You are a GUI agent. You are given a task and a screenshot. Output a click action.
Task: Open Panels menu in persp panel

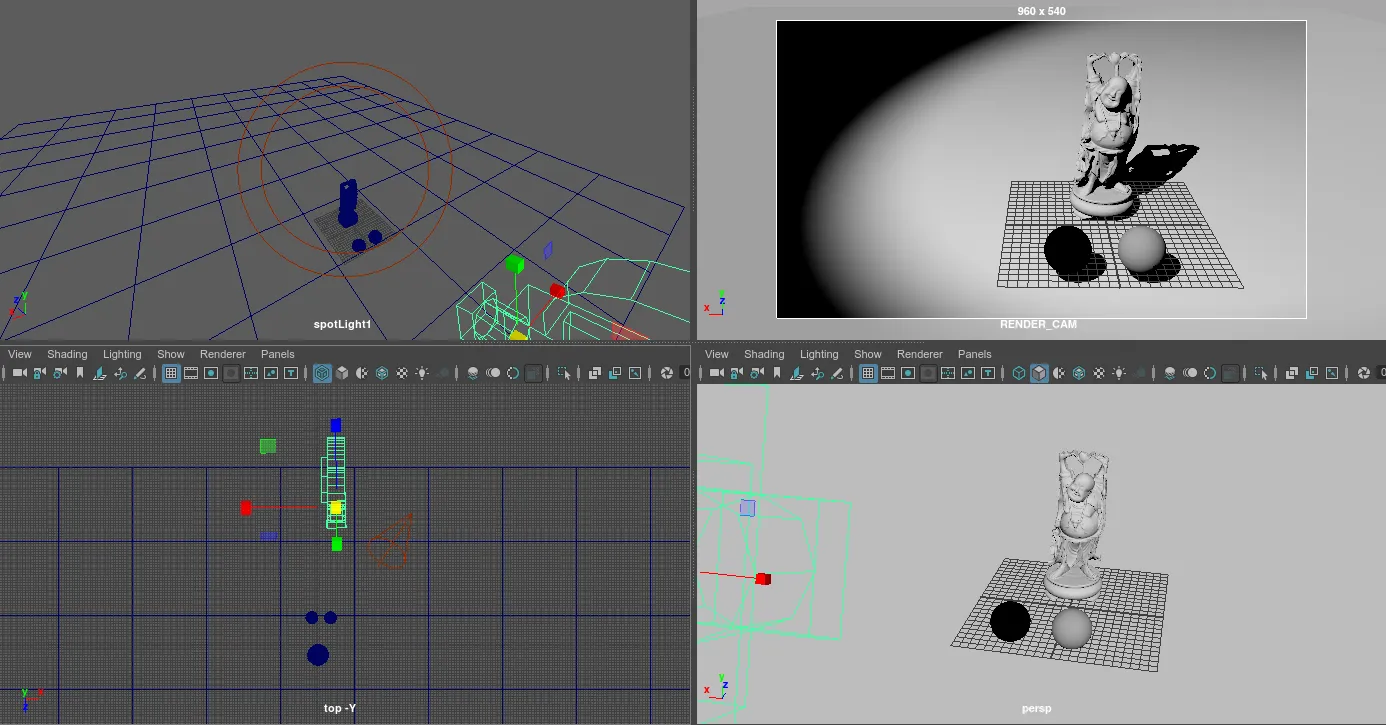pos(974,354)
